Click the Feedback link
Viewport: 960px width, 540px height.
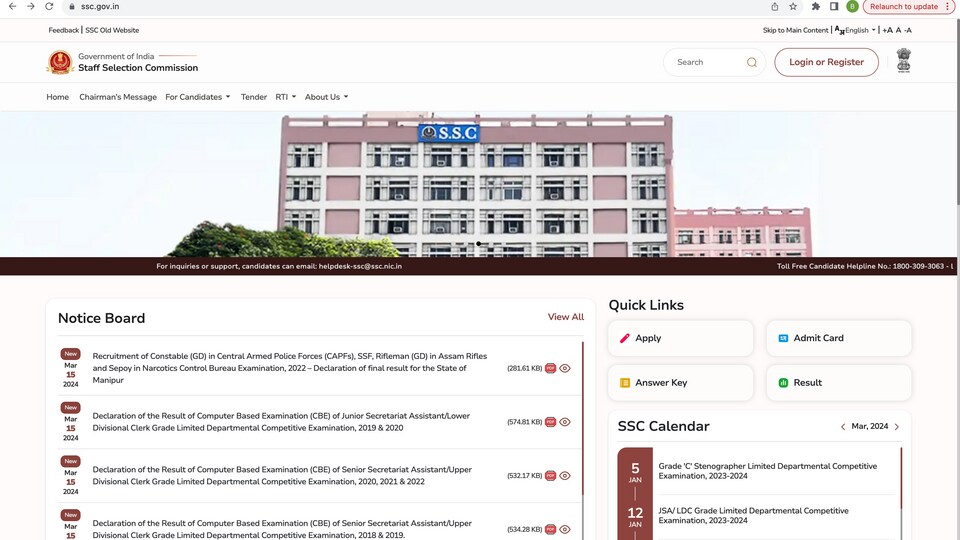(x=64, y=30)
